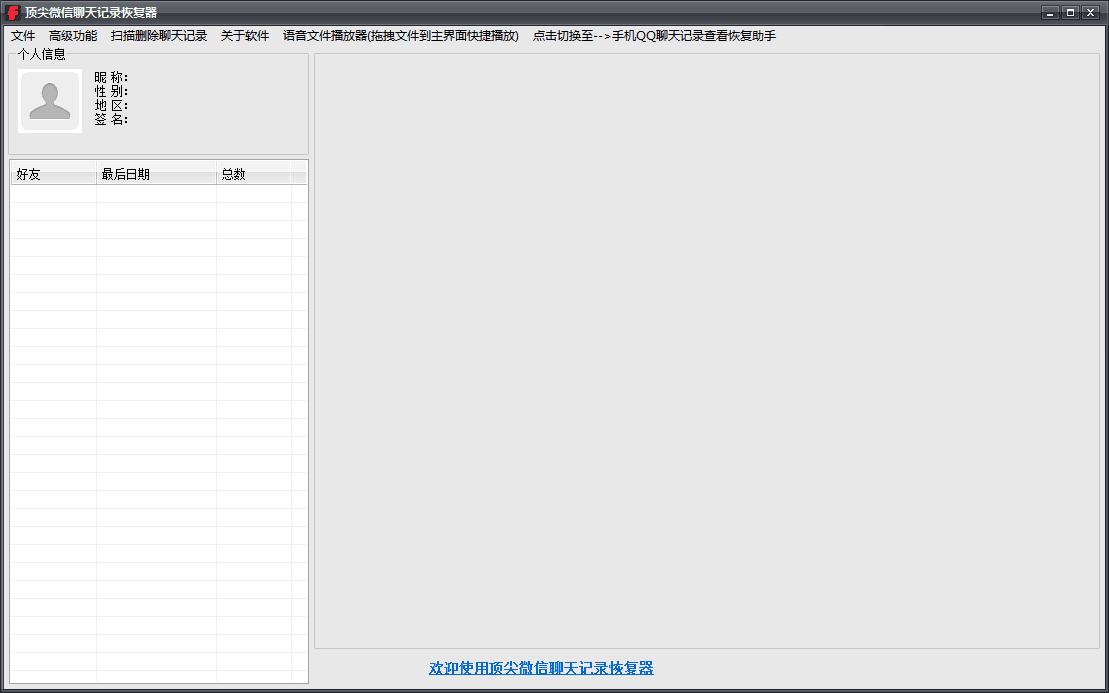The width and height of the screenshot is (1109, 693).
Task: Maximize the application window
Action: pyautogui.click(x=1070, y=13)
